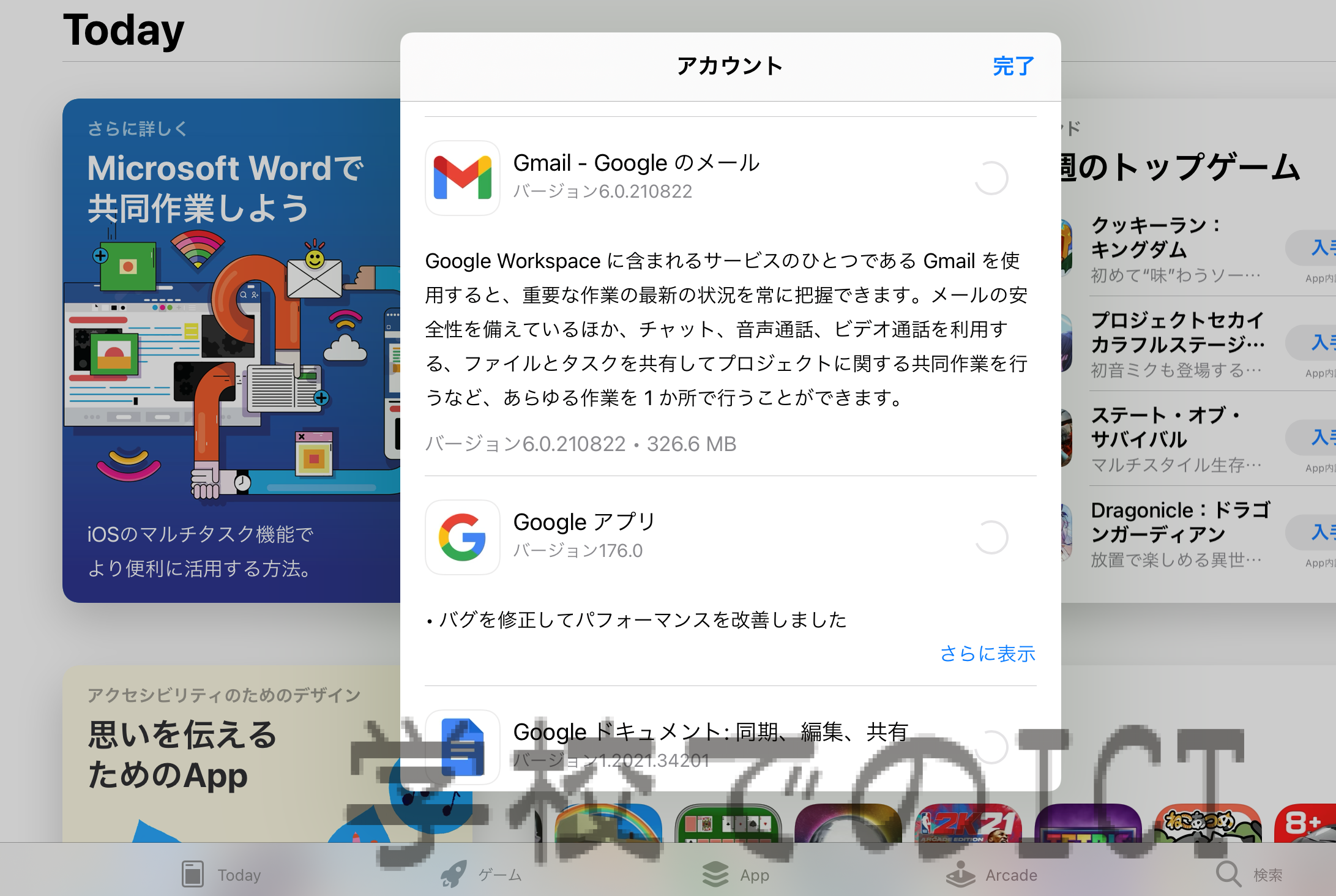This screenshot has height=896, width=1336.
Task: Open the Google ドキュメント app icon
Action: click(x=463, y=747)
